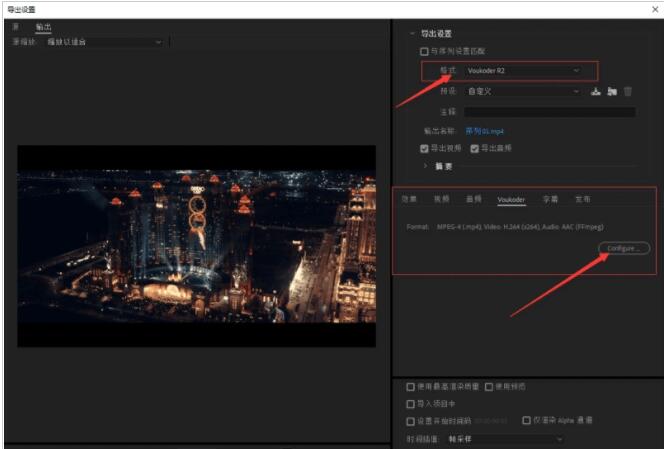Click the video preview image
664x449 pixels.
(x=196, y=246)
